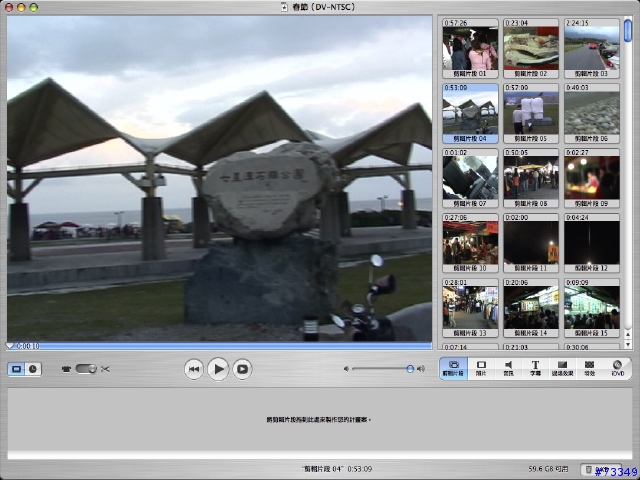Play the movie in full screen

[x=242, y=369]
